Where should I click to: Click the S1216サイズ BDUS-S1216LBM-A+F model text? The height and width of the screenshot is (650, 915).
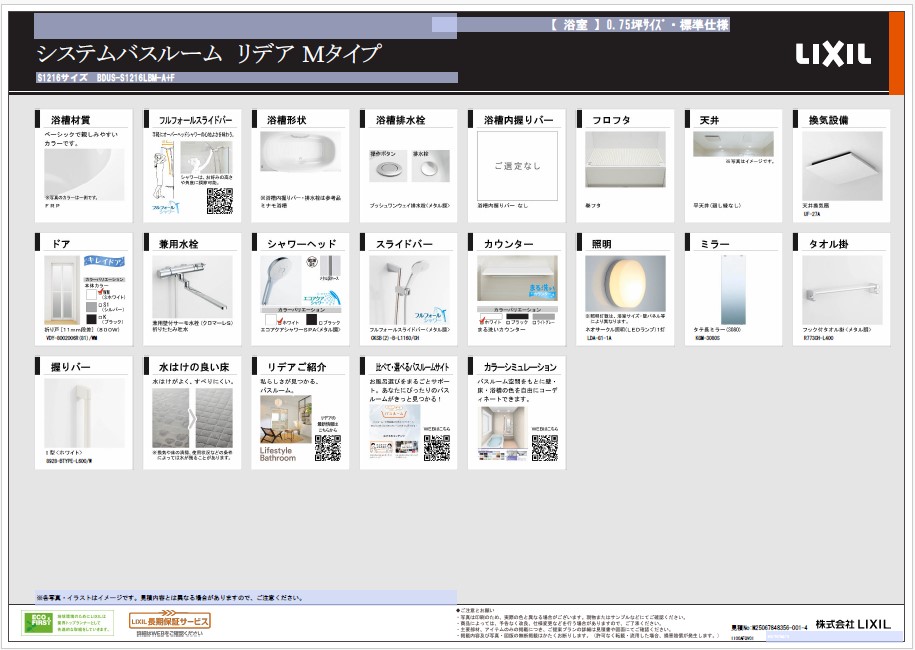tap(106, 78)
